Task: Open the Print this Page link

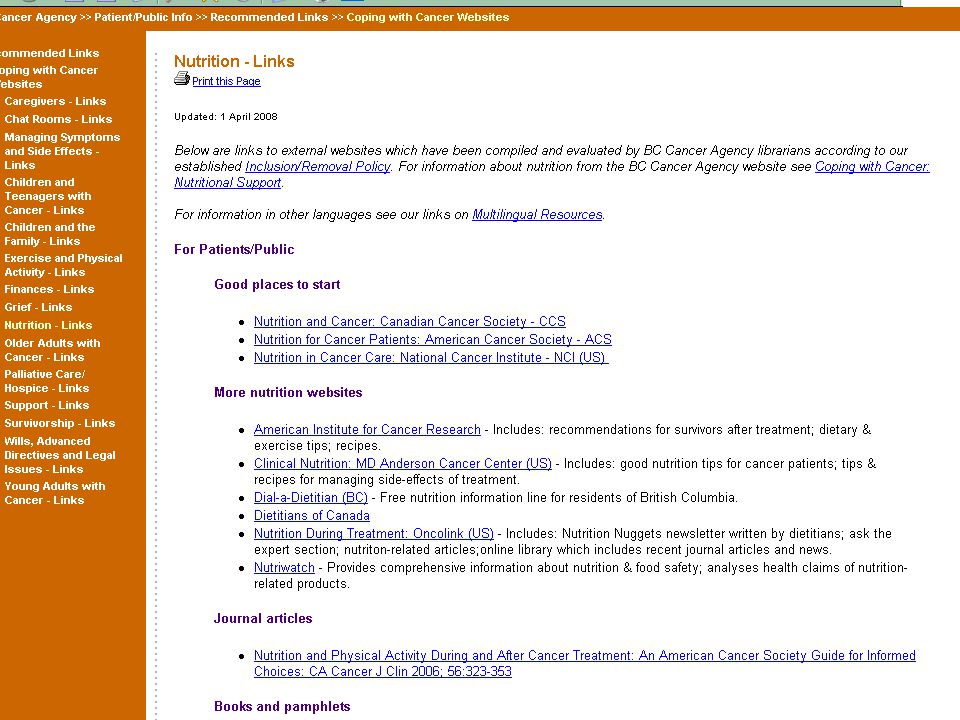Action: [x=226, y=81]
